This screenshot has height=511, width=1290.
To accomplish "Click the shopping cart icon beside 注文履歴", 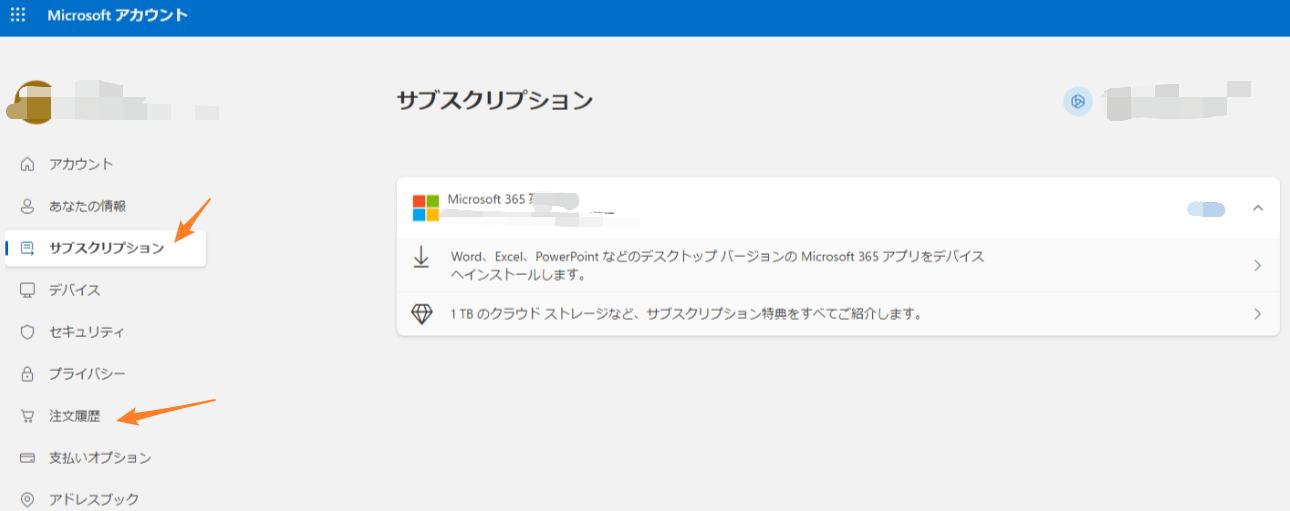I will coord(28,416).
